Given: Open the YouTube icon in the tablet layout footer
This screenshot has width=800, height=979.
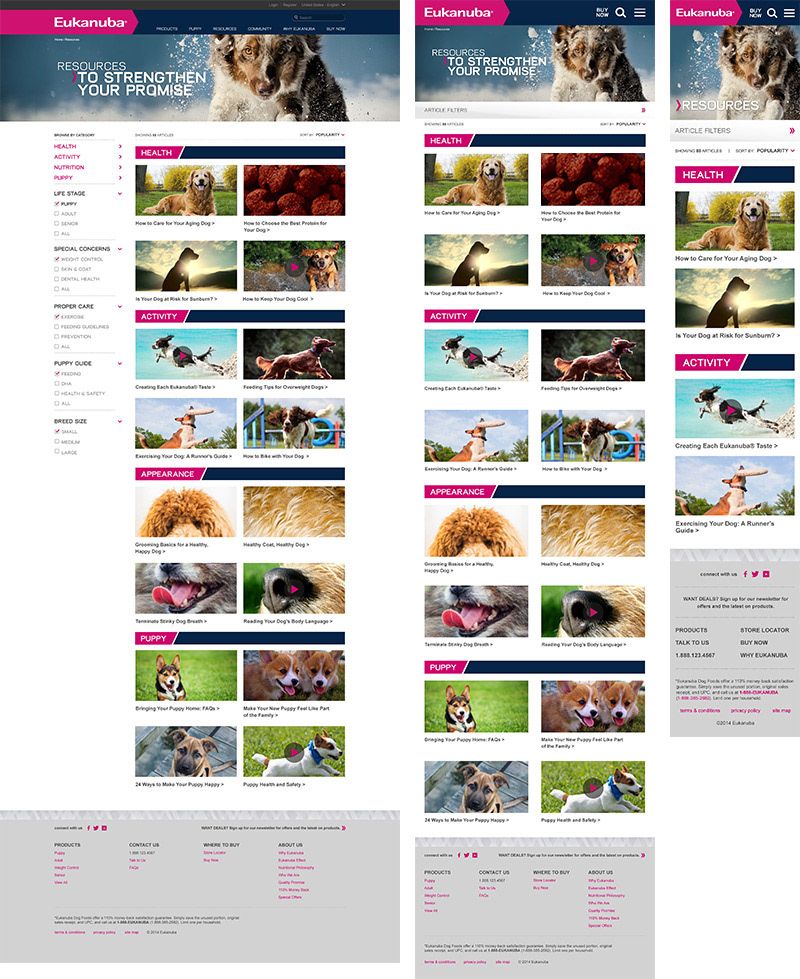Looking at the screenshot, I should pyautogui.click(x=475, y=855).
